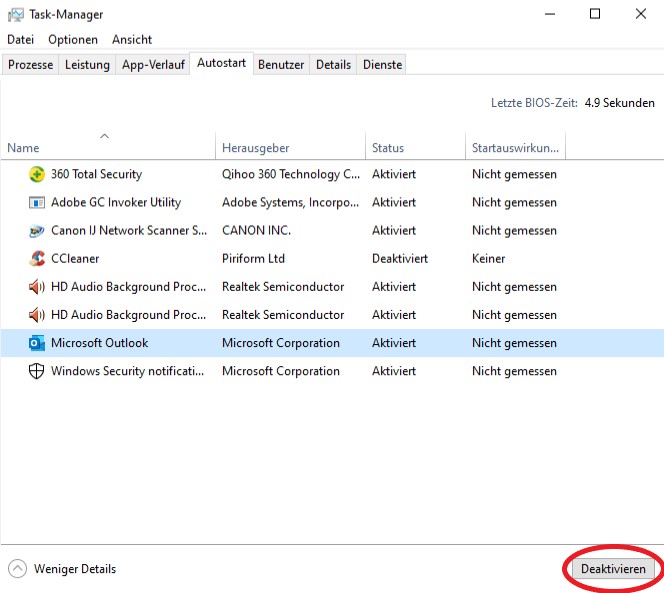Image resolution: width=664 pixels, height=593 pixels.
Task: Close the Task-Manager window
Action: point(641,14)
